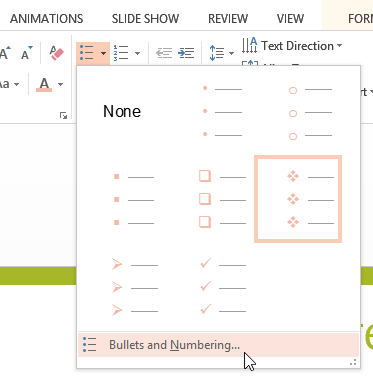The height and width of the screenshot is (378, 373).
Task: Click the Bullets list button
Action: coord(87,53)
